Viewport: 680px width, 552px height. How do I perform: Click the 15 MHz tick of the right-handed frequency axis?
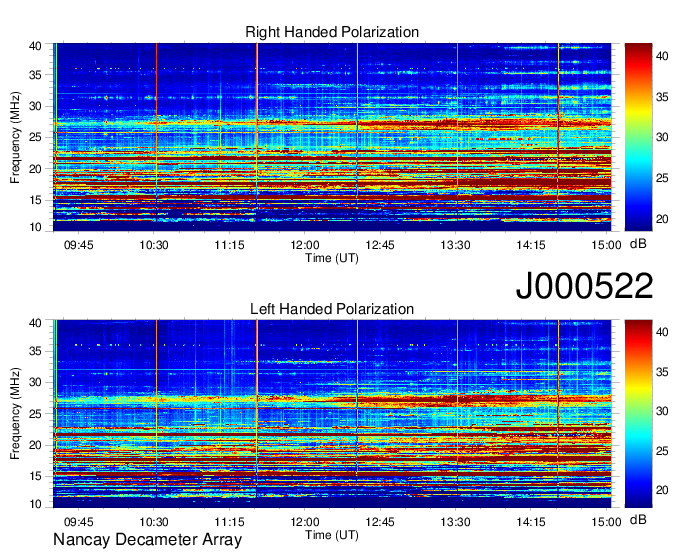point(35,200)
